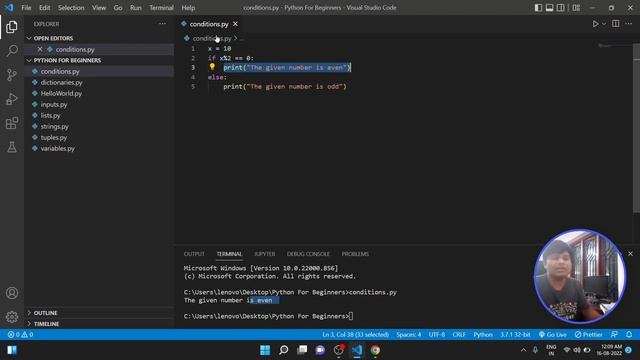Open the Extensions view
The width and height of the screenshot is (640, 360).
[12, 123]
